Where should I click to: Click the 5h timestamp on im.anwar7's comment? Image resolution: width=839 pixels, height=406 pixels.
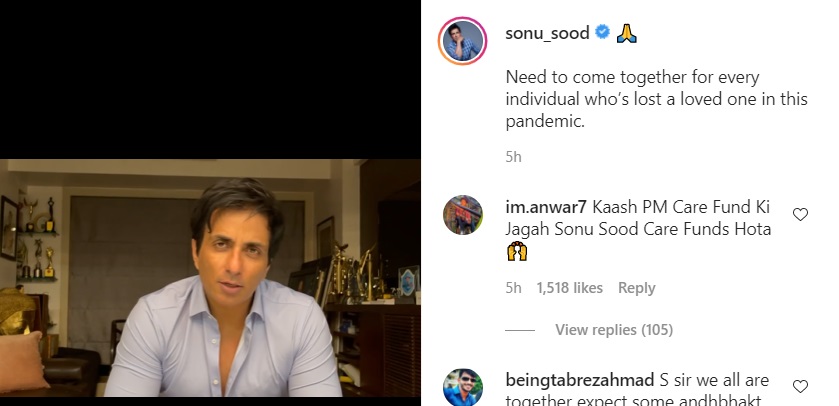513,288
